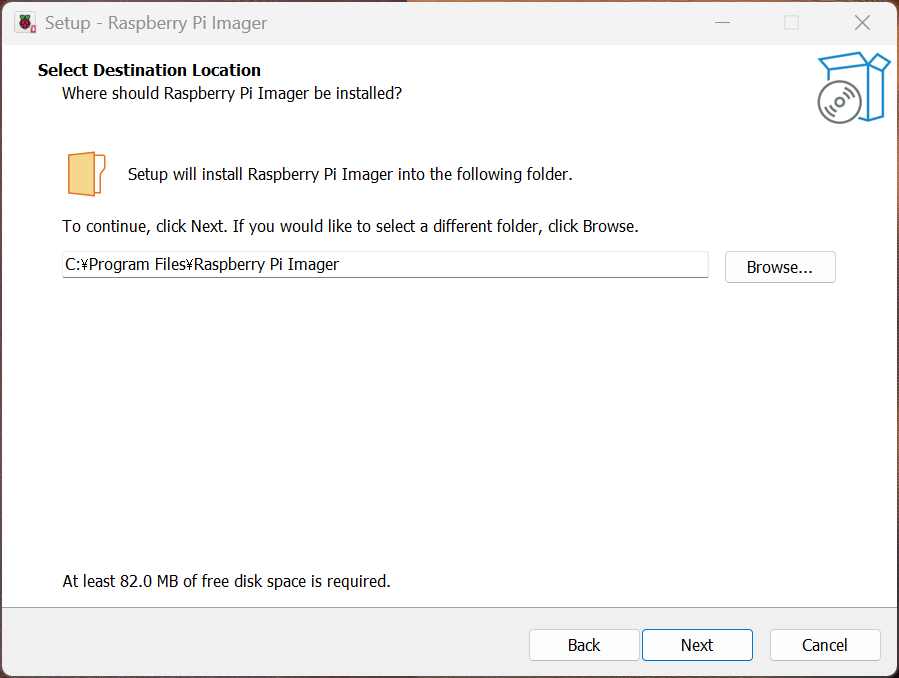Go Back to the previous setup step
The image size is (899, 678).
pos(583,645)
